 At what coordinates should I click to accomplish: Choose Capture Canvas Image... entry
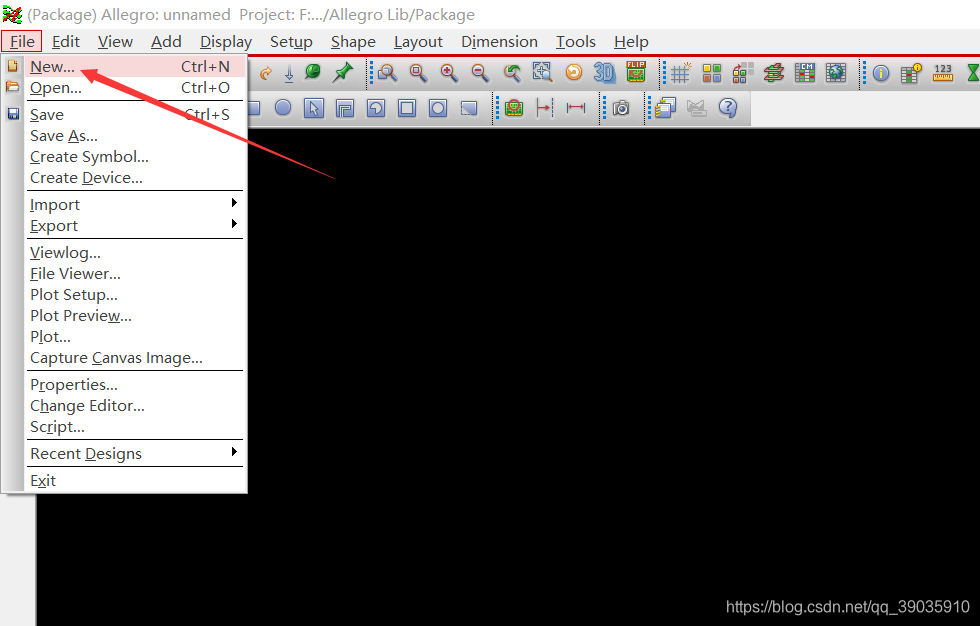(136, 358)
